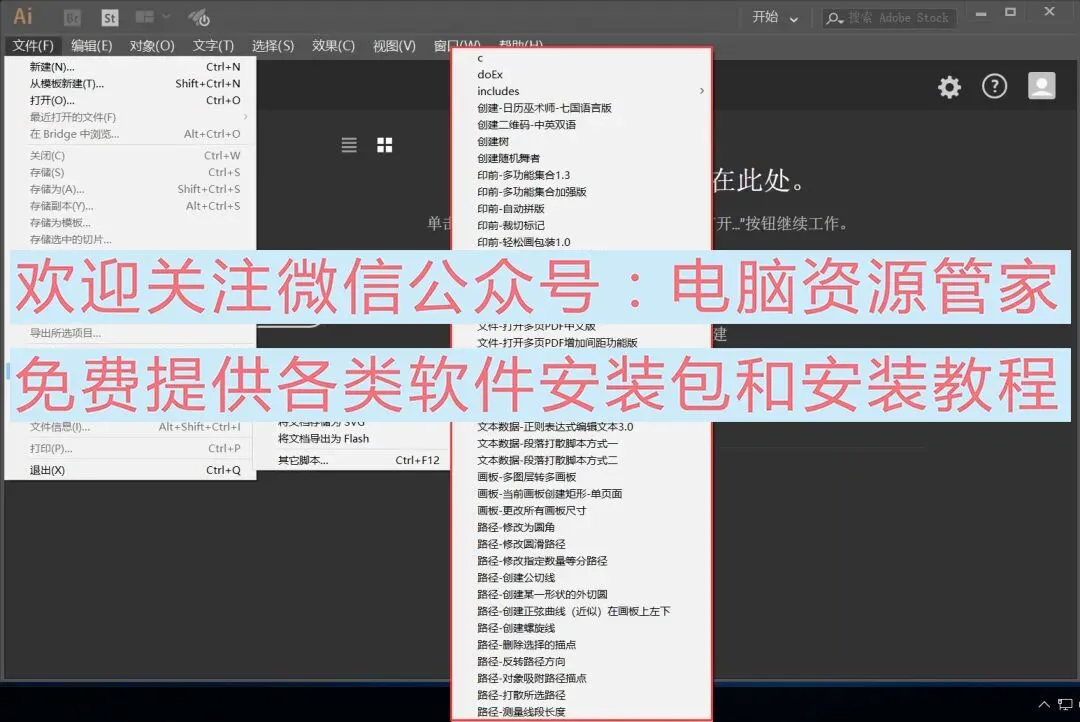The height and width of the screenshot is (722, 1080).
Task: Open the user account profile icon
Action: 1041,86
